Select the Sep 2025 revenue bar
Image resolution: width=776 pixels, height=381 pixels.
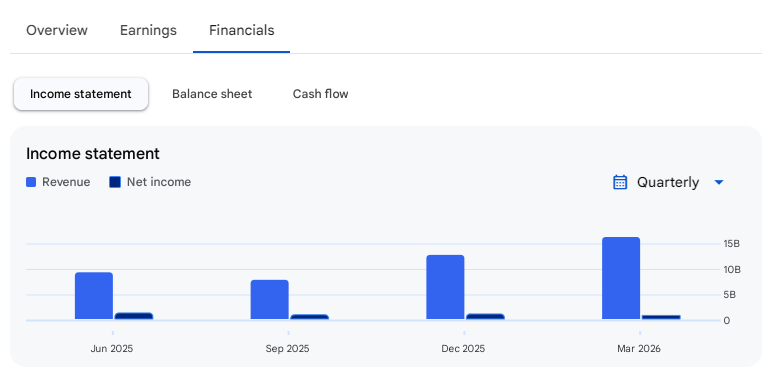point(270,300)
